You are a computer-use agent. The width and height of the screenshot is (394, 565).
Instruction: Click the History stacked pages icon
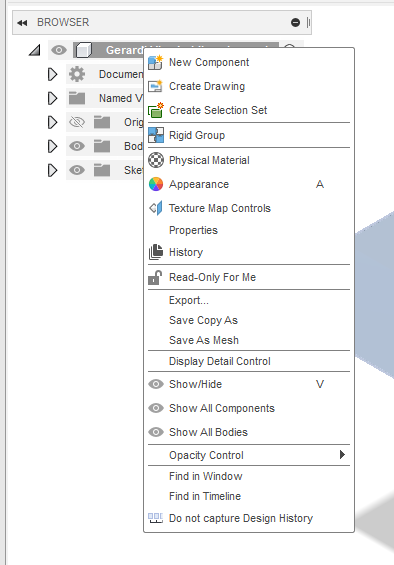click(156, 252)
